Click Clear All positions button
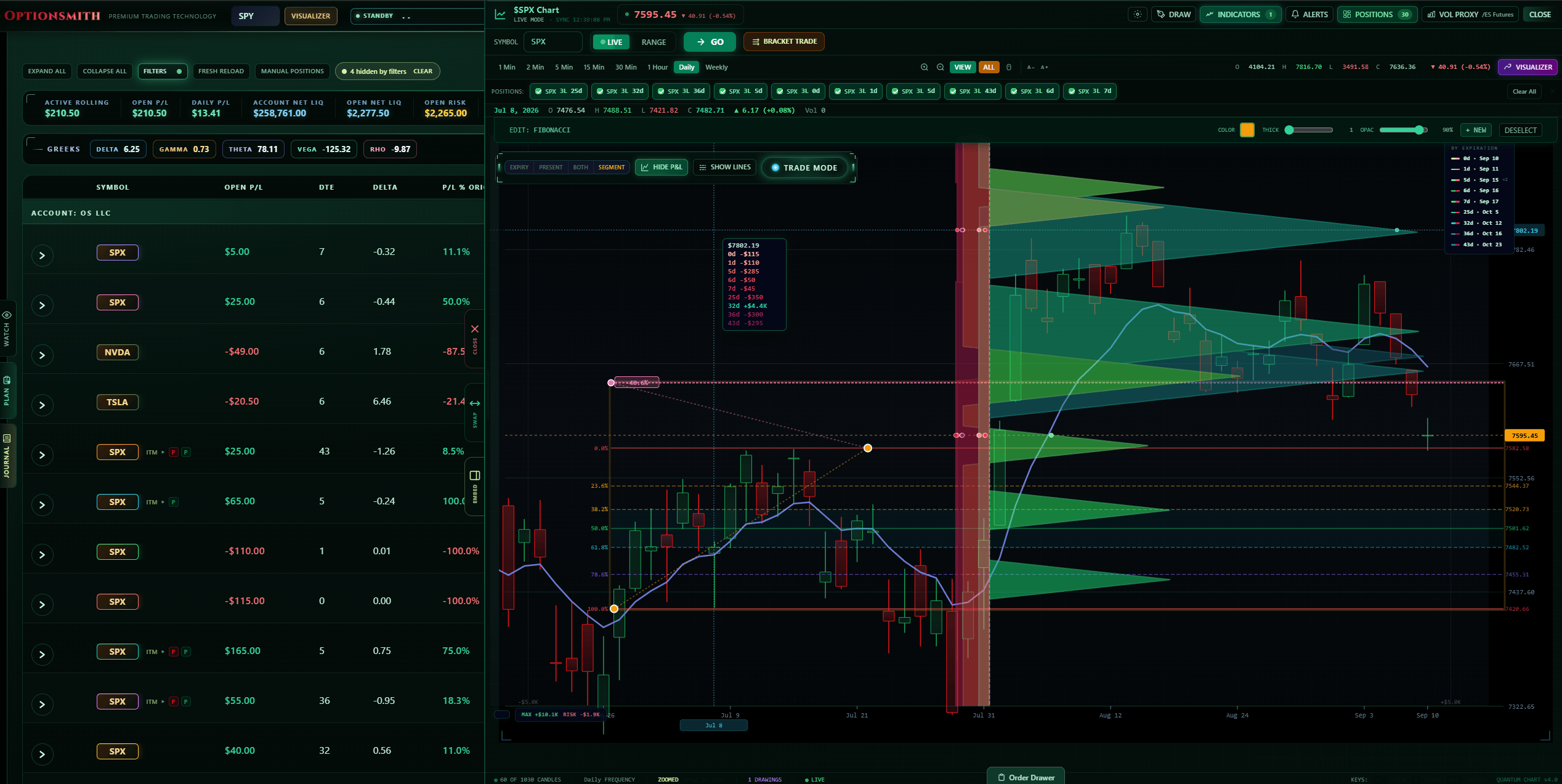 pos(1524,92)
